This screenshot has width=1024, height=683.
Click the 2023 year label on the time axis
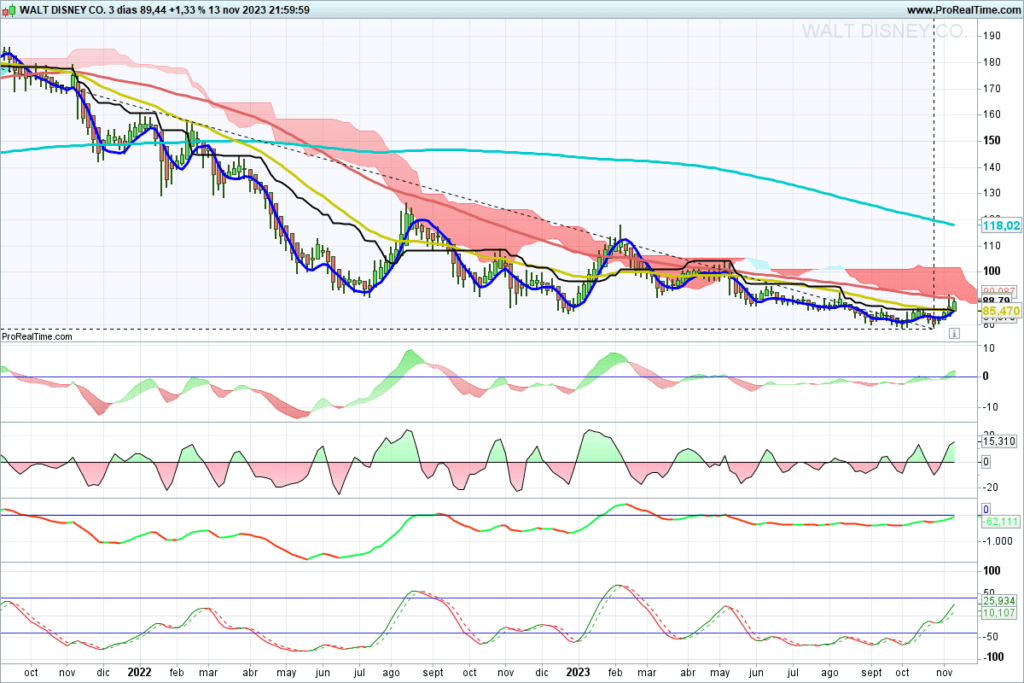578,672
